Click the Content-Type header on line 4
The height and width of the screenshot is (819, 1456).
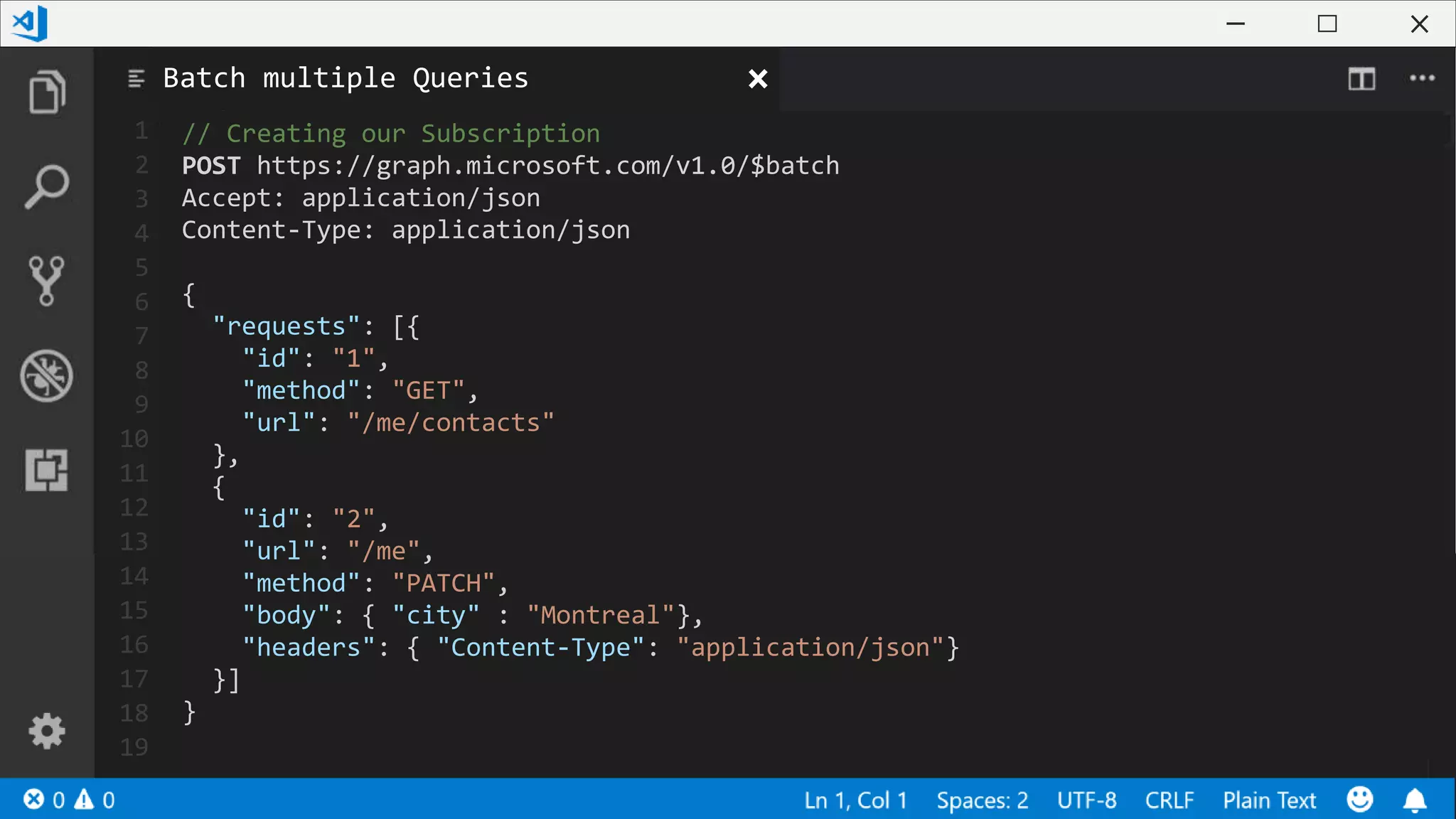(x=406, y=230)
